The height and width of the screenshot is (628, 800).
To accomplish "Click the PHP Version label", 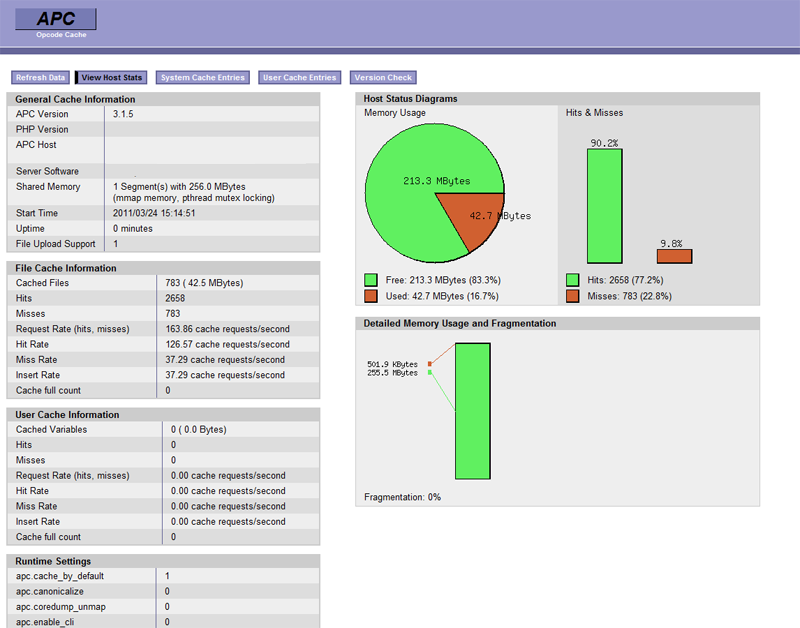I will pos(42,130).
